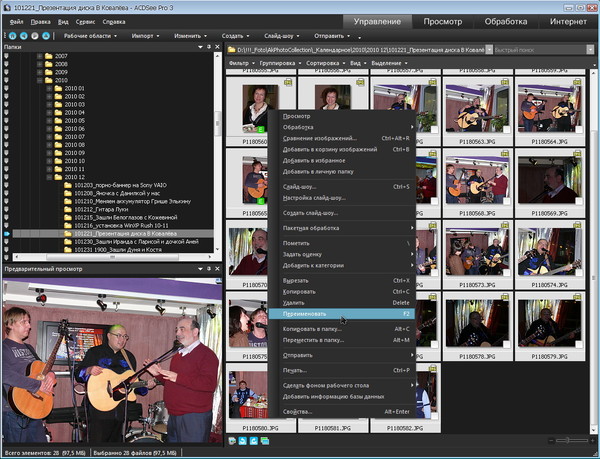Click the ACDSee app icon in title bar

[7, 7]
